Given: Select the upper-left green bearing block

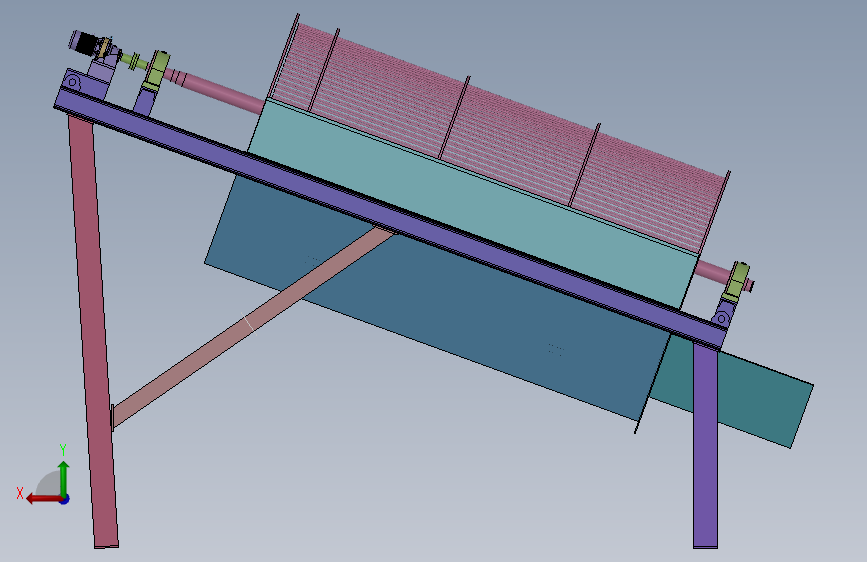Looking at the screenshot, I should click(x=157, y=69).
